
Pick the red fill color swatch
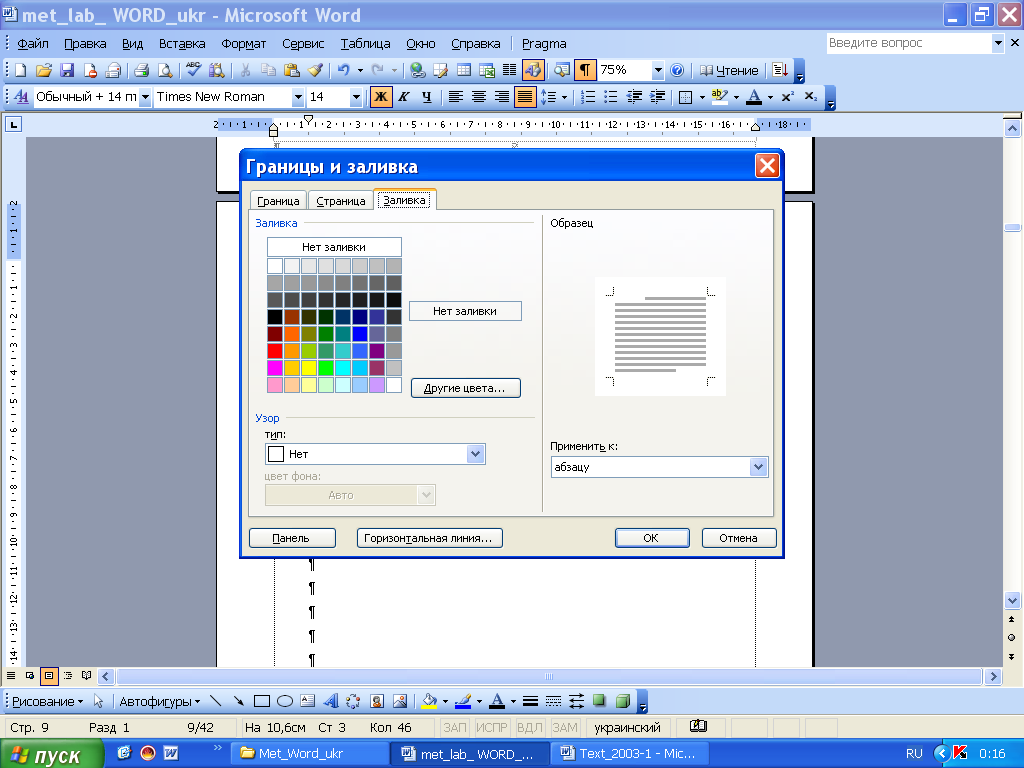tap(275, 351)
